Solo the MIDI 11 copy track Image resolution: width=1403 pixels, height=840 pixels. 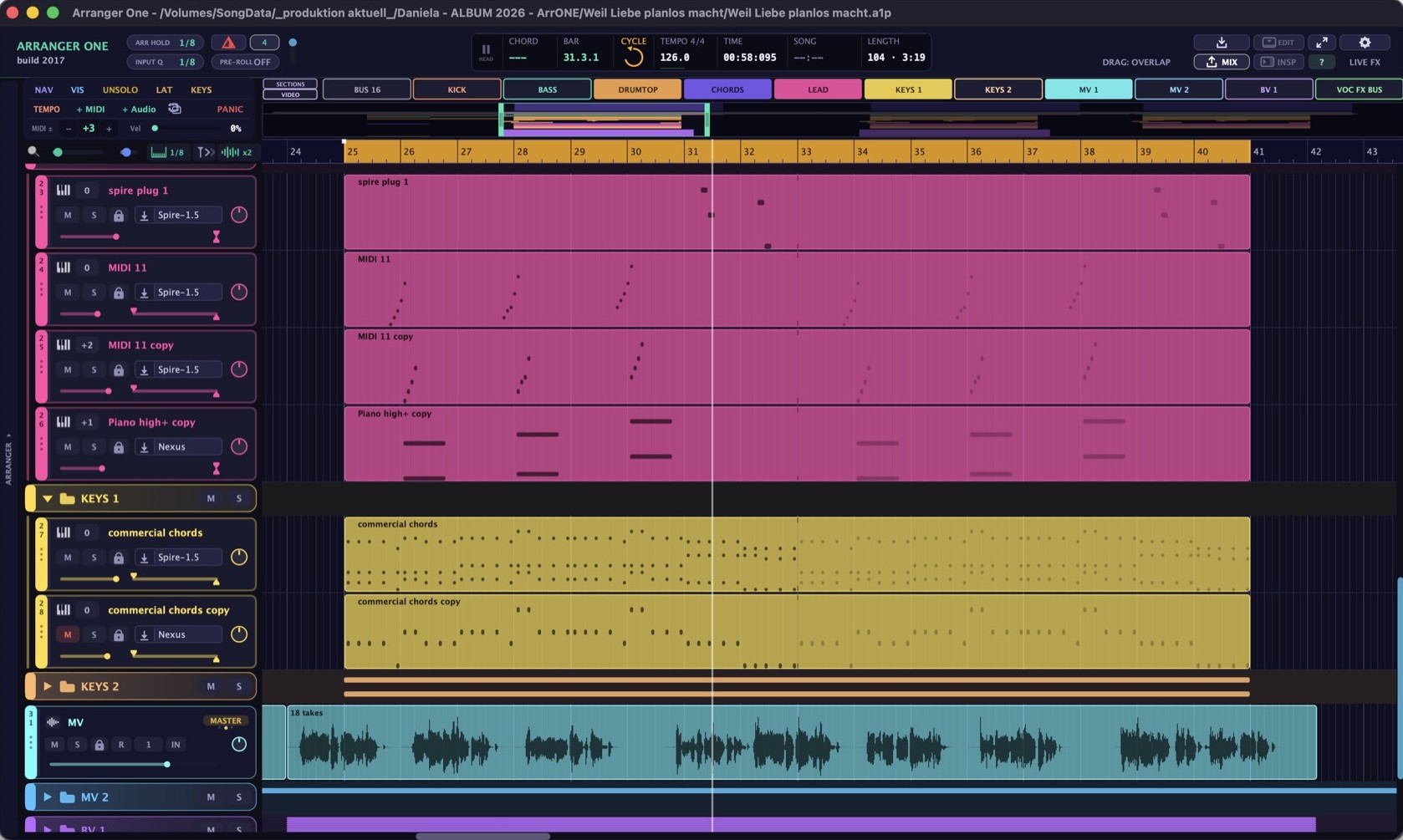click(x=94, y=369)
